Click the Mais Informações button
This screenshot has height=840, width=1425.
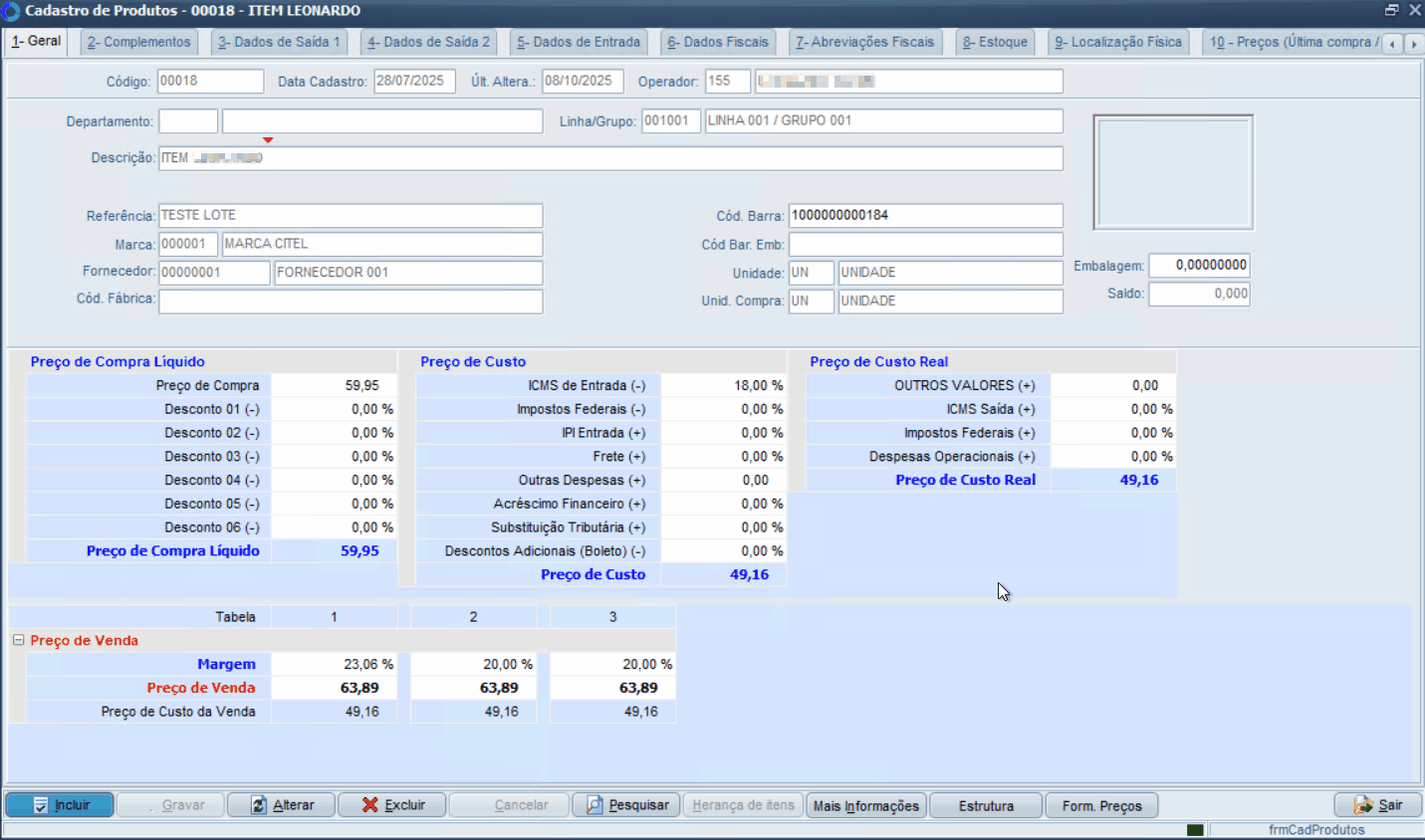[865, 805]
